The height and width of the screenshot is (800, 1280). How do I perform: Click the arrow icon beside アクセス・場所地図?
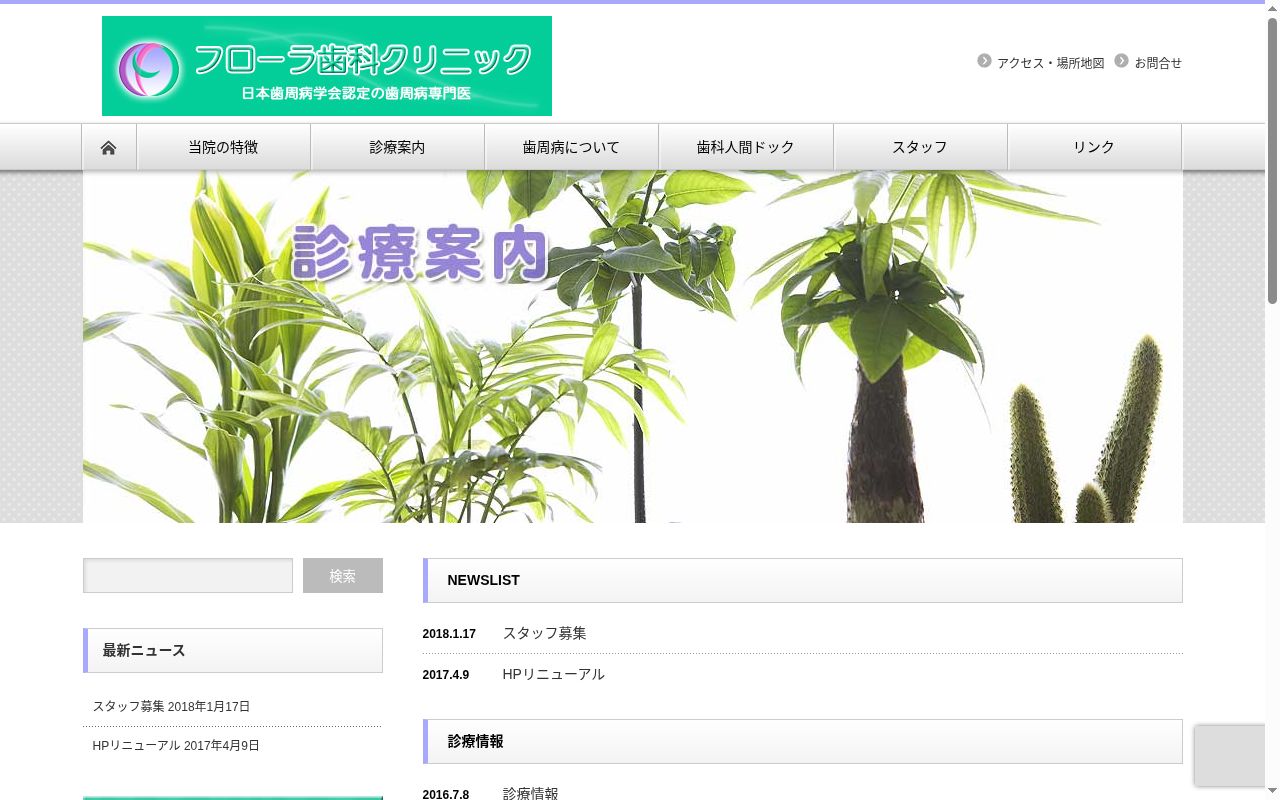click(x=984, y=61)
